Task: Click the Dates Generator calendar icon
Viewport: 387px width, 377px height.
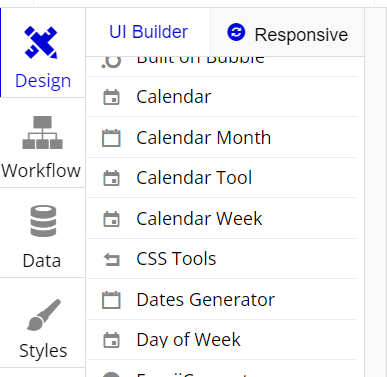Action: click(x=111, y=300)
